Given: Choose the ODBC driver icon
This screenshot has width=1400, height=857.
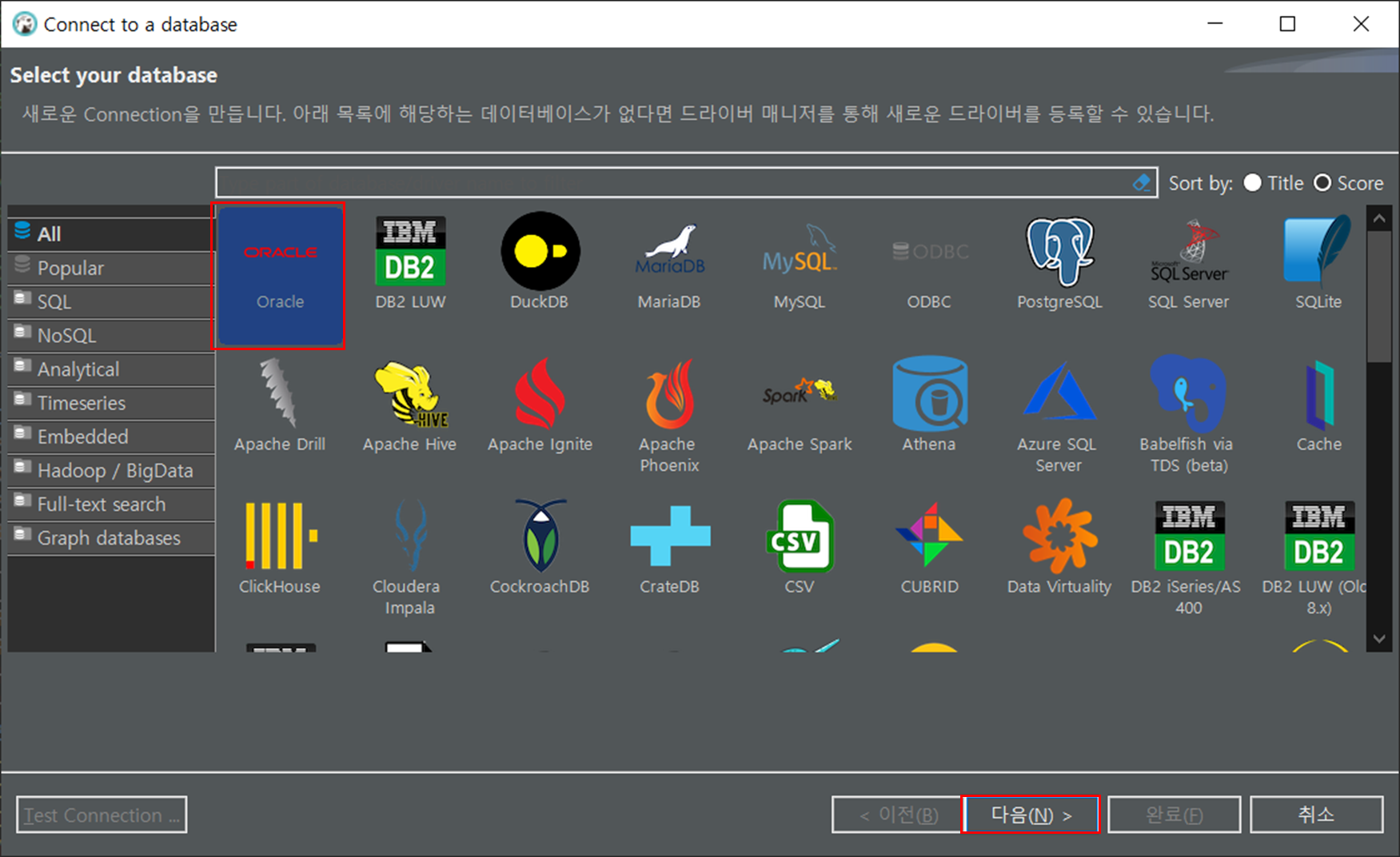Looking at the screenshot, I should pos(929,252).
